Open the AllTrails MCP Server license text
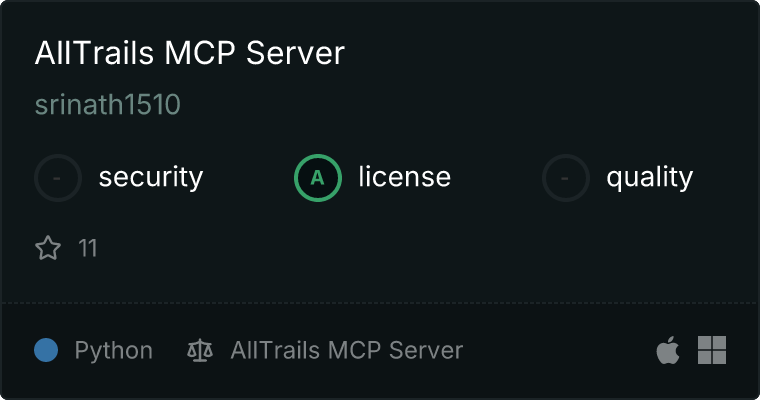Viewport: 760px width, 400px height. 347,350
